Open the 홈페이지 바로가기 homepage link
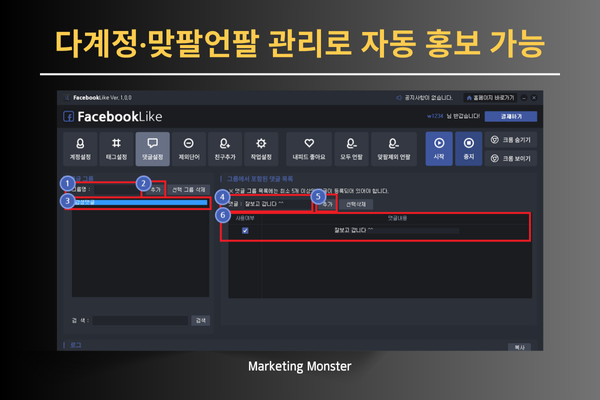The width and height of the screenshot is (600, 400). coord(490,98)
